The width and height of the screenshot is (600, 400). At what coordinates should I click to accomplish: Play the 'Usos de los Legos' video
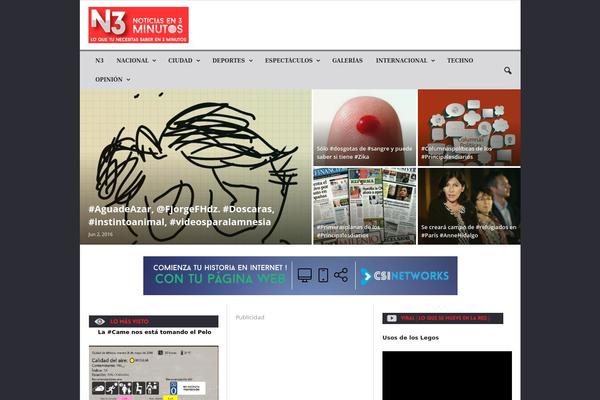[x=446, y=375]
